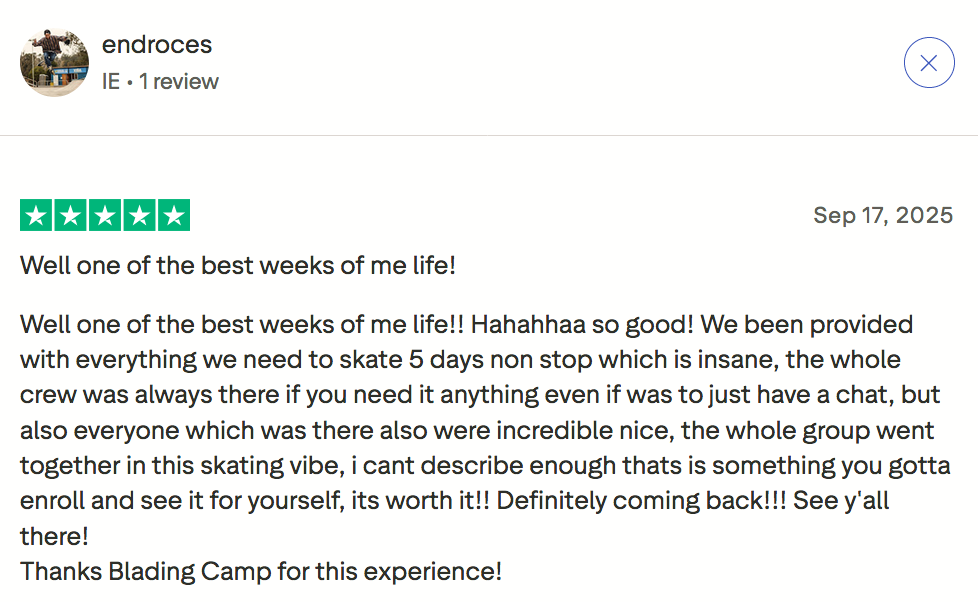
Task: Click the second green rating star
Action: (x=71, y=215)
